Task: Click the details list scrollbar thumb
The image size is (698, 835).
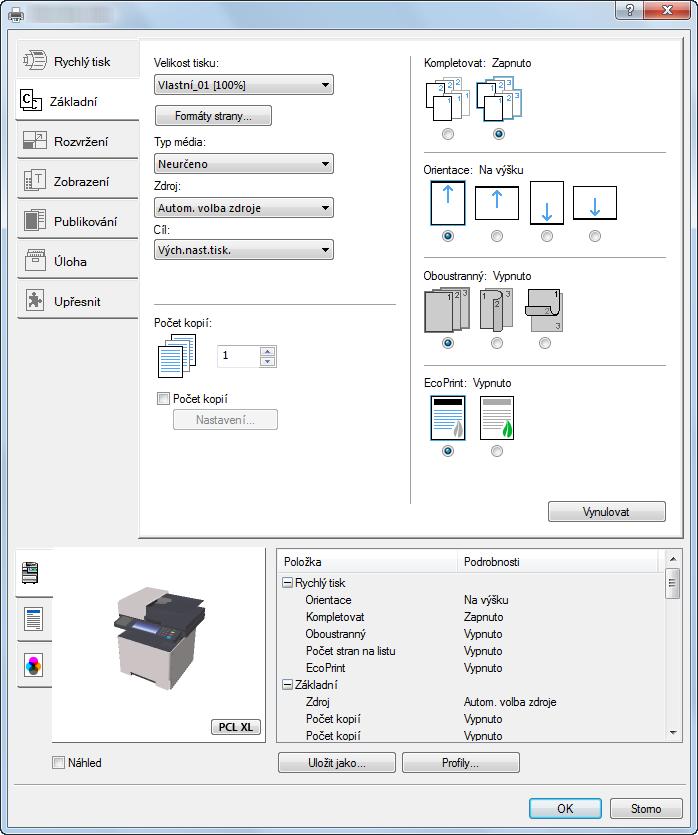Action: tap(672, 584)
